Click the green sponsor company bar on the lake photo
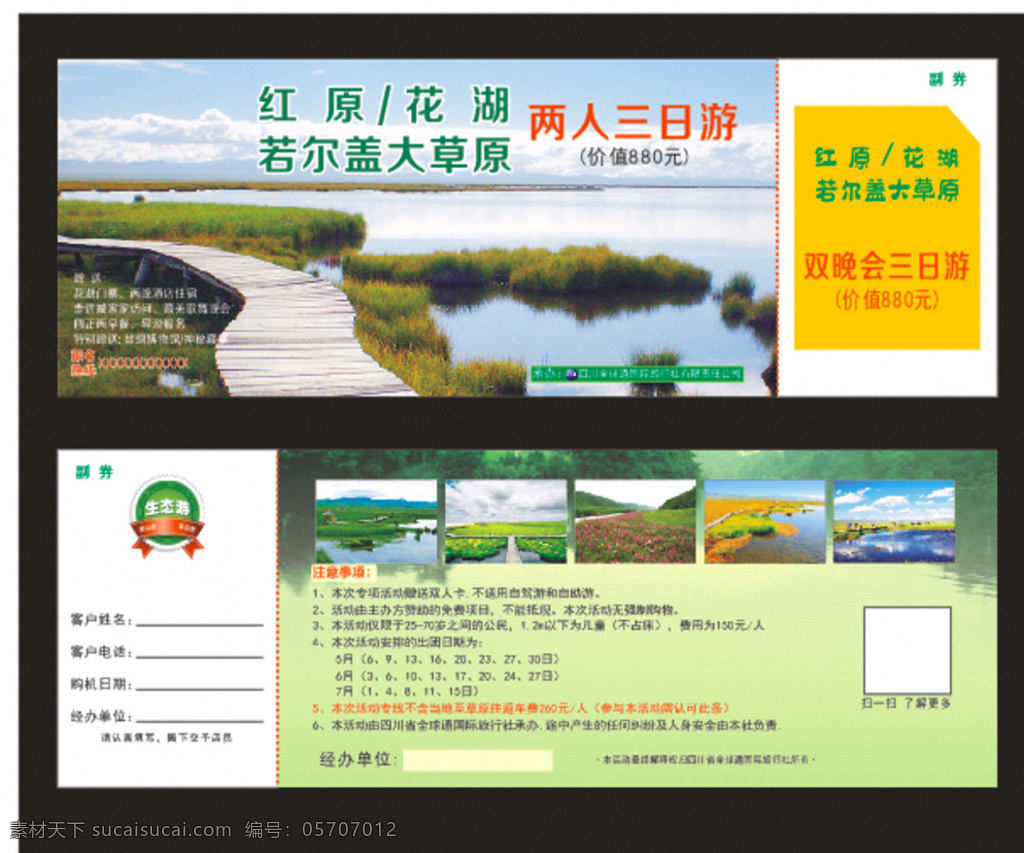This screenshot has height=853, width=1024. click(637, 374)
